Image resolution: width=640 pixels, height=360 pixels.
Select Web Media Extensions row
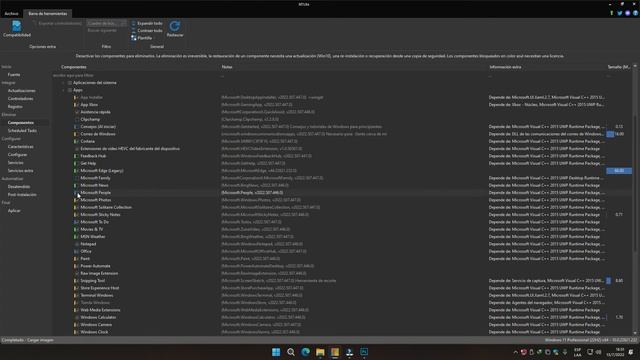[x=343, y=310]
